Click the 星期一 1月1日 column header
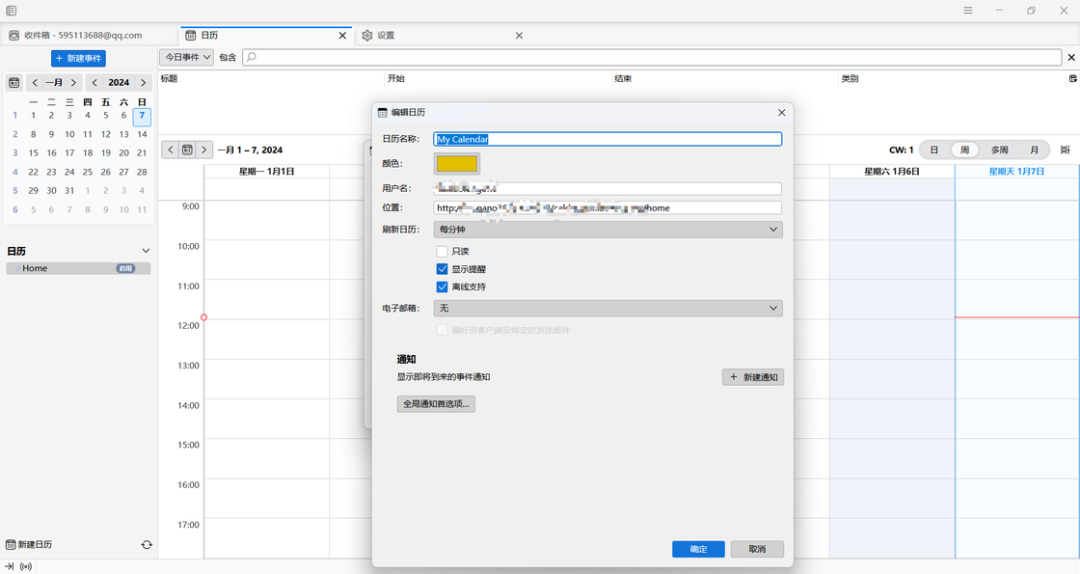1080x574 pixels. (267, 172)
